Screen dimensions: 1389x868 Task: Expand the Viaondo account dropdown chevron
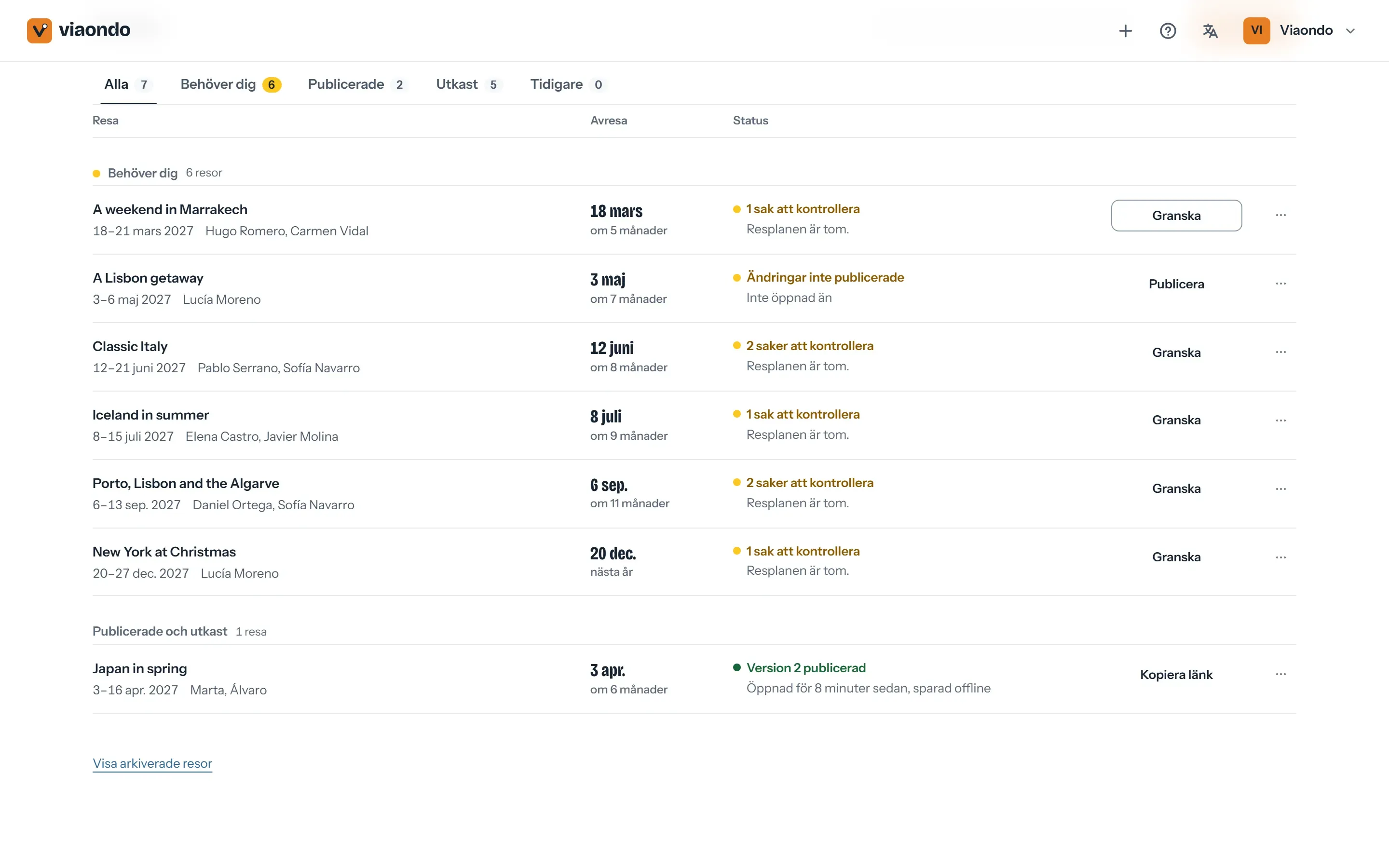[1350, 31]
